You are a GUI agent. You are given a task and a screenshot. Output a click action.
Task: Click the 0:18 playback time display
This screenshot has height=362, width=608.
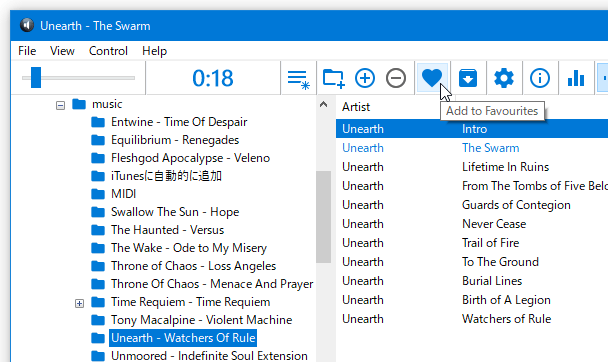(213, 78)
